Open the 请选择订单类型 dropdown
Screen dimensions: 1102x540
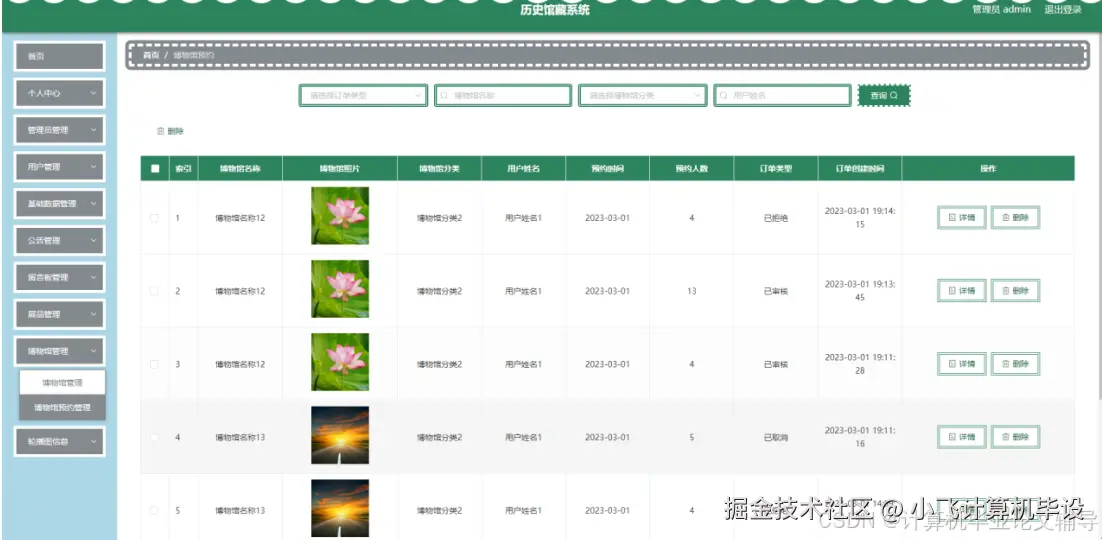[x=363, y=96]
